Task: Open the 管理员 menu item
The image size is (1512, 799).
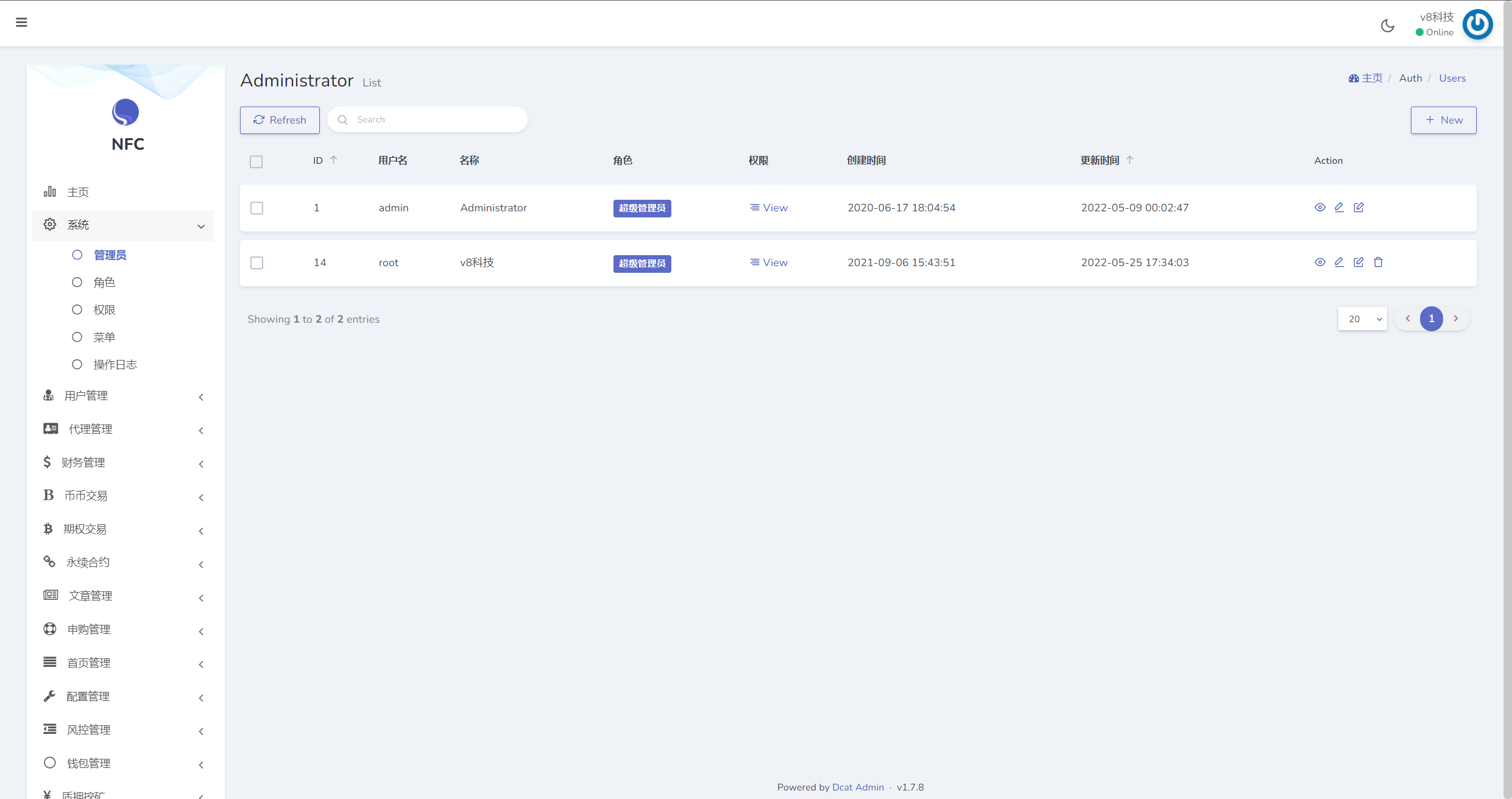Action: [x=107, y=254]
